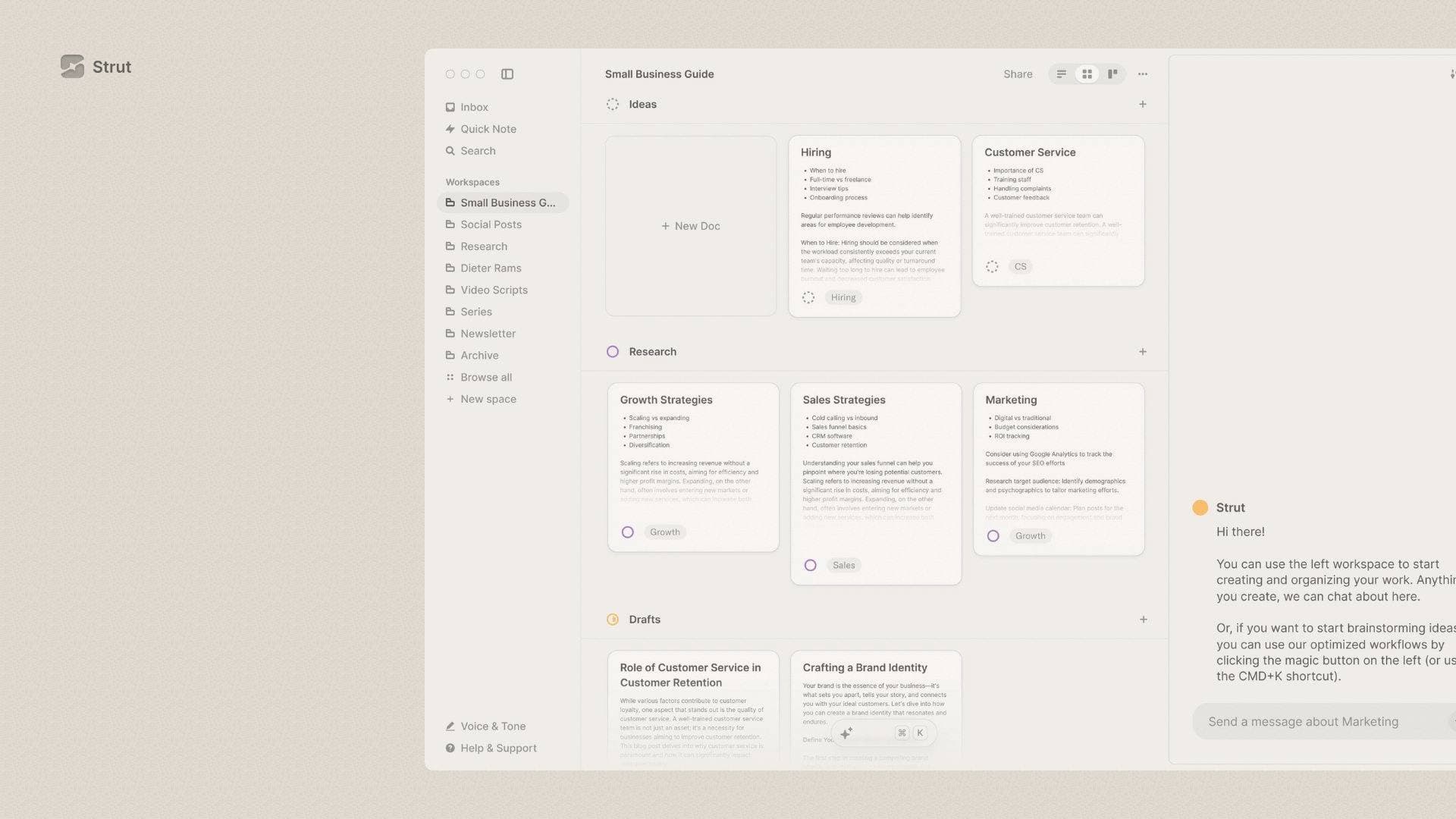Screen dimensions: 1456x819
Task: Open the Inbox
Action: click(473, 107)
